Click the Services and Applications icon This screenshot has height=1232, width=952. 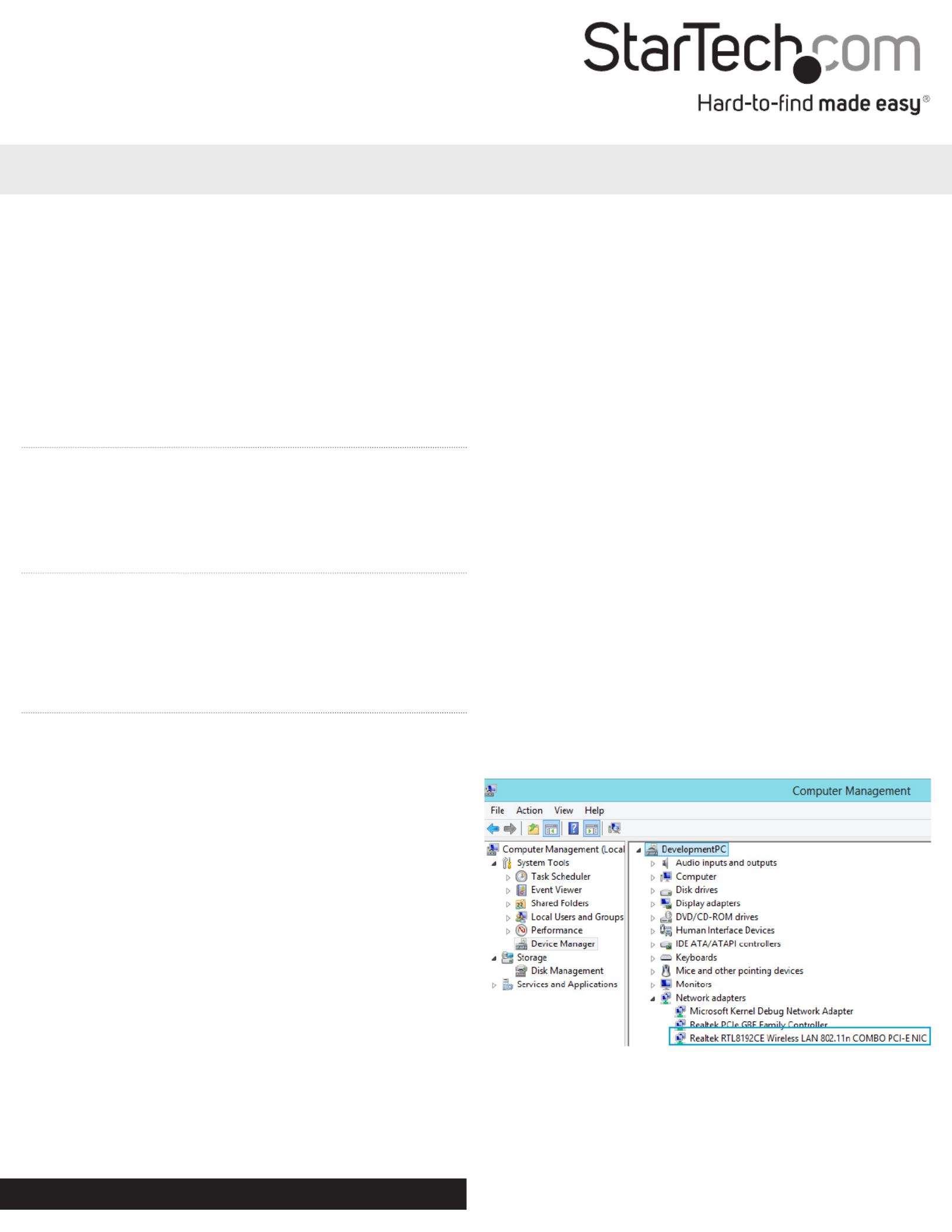[x=507, y=984]
